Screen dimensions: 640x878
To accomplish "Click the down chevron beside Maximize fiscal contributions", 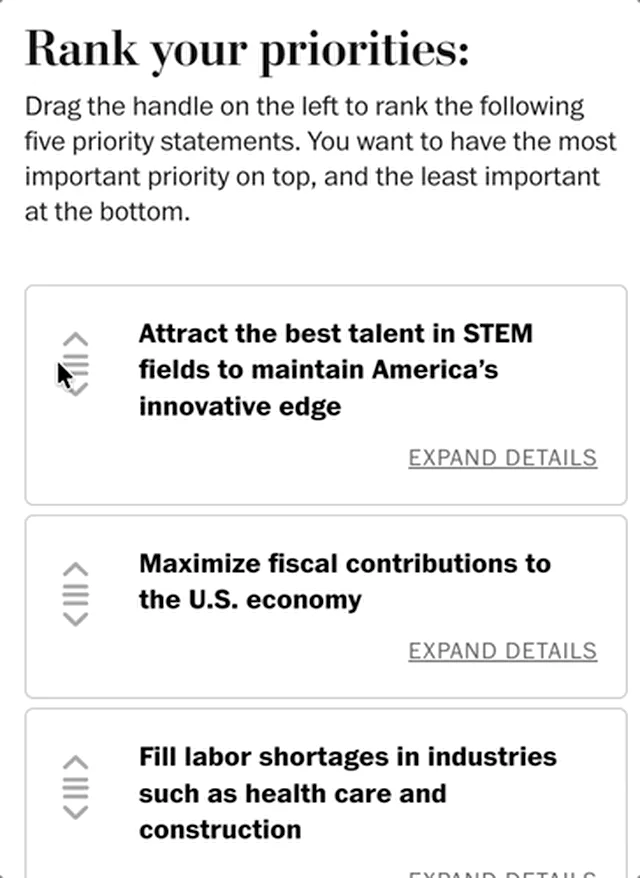I will coord(76,619).
